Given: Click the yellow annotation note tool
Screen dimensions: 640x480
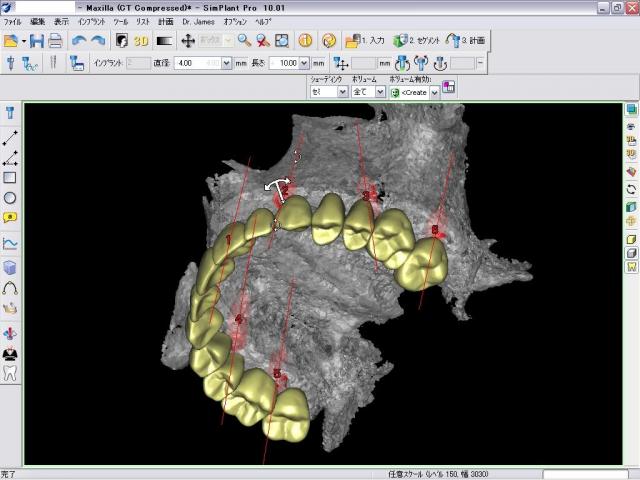Looking at the screenshot, I should coord(11,217).
